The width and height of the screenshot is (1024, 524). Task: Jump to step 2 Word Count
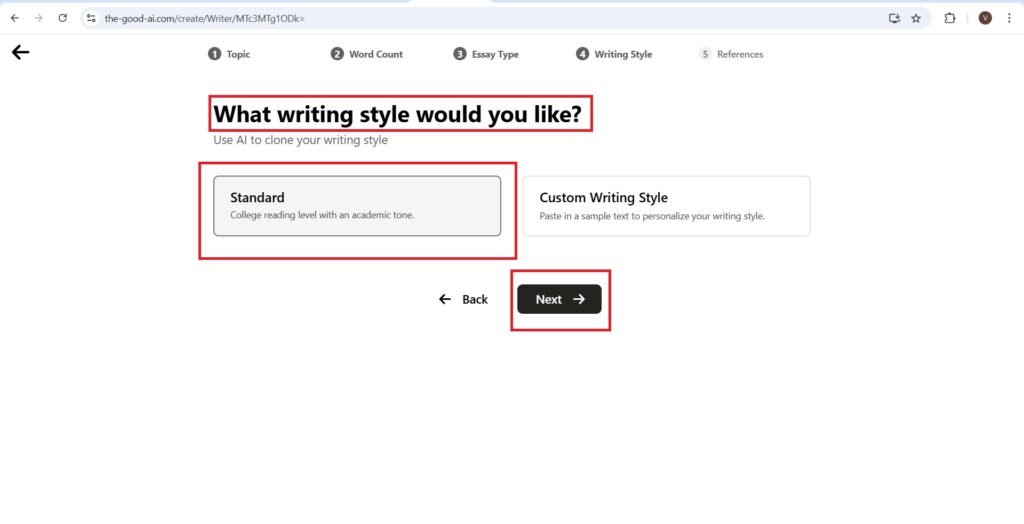(367, 54)
